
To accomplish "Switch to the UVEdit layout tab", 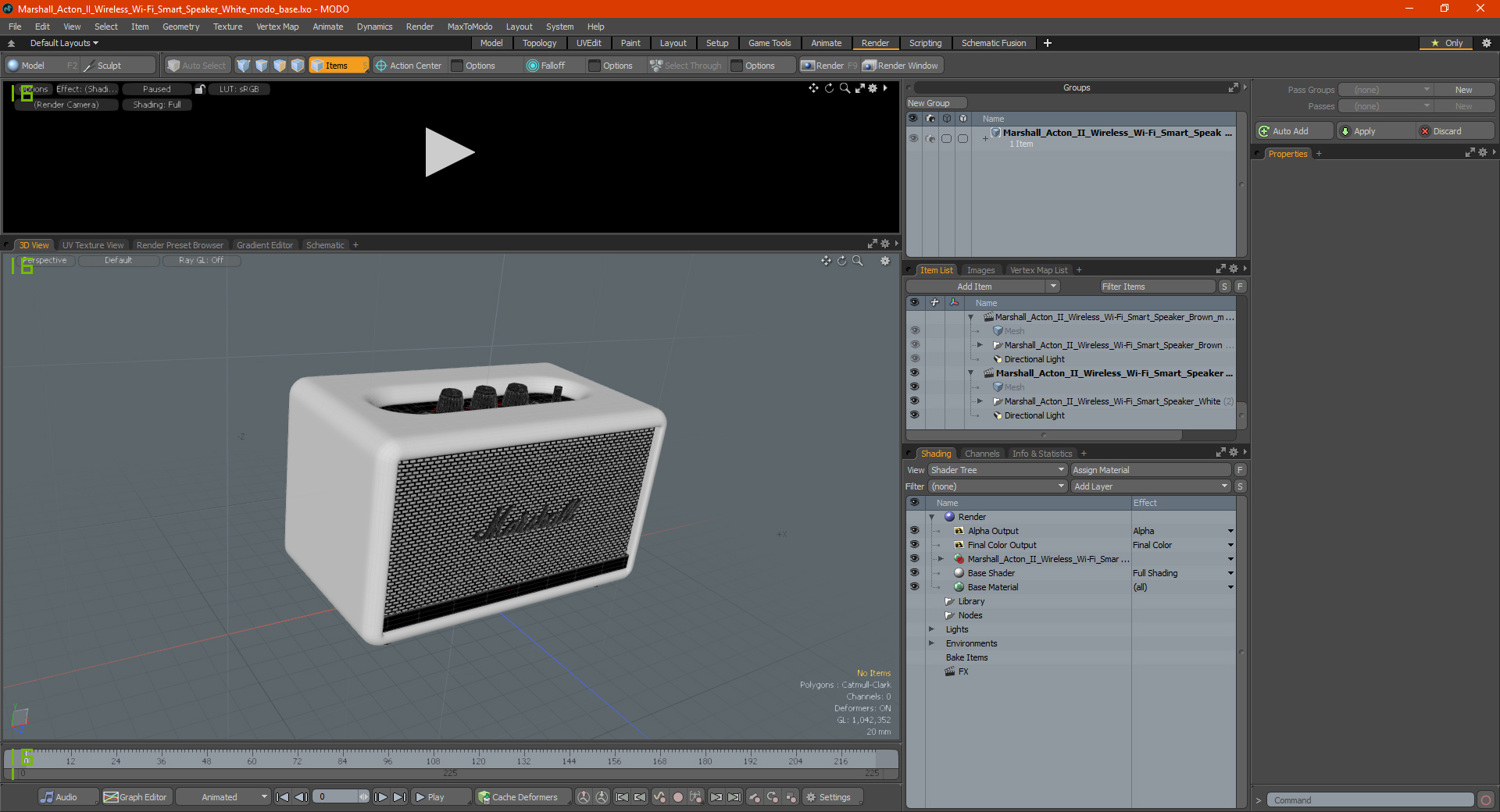I will click(x=588, y=43).
